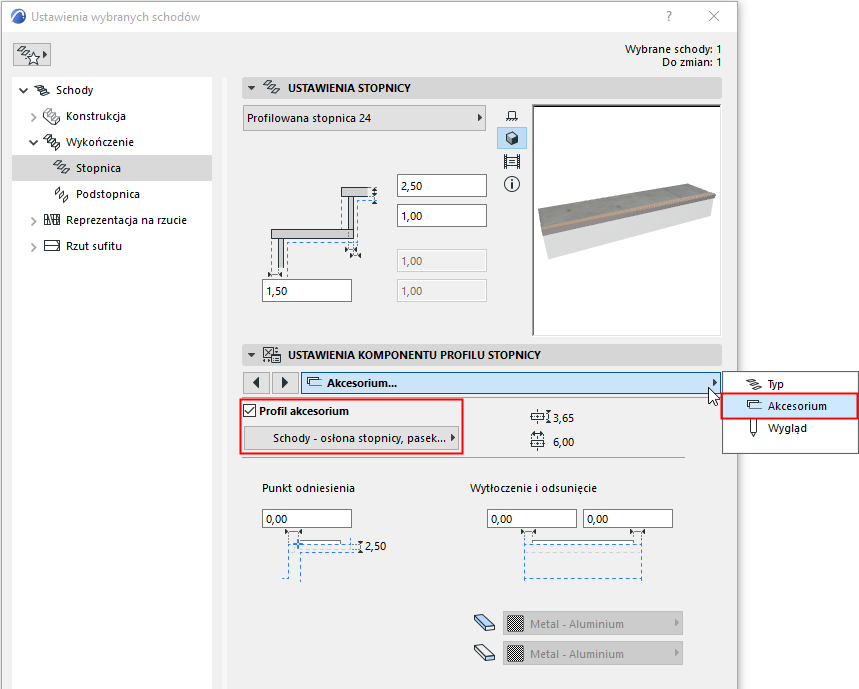Viewport: 859px width, 689px height.
Task: Expand the Konstrukcja tree node
Action: [33, 117]
